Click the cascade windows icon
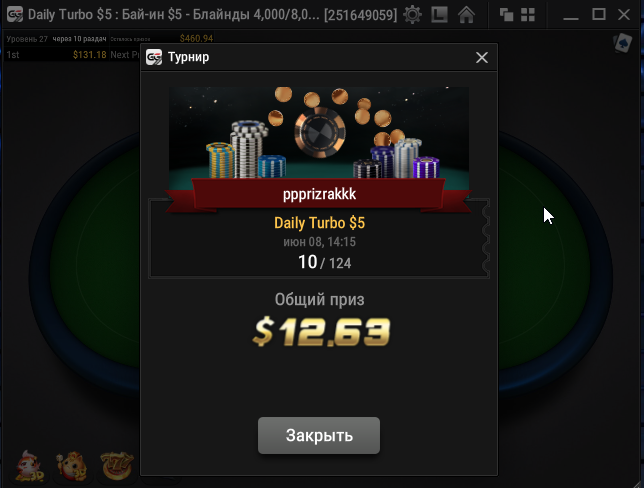Viewport: 644px width, 488px height. point(506,15)
